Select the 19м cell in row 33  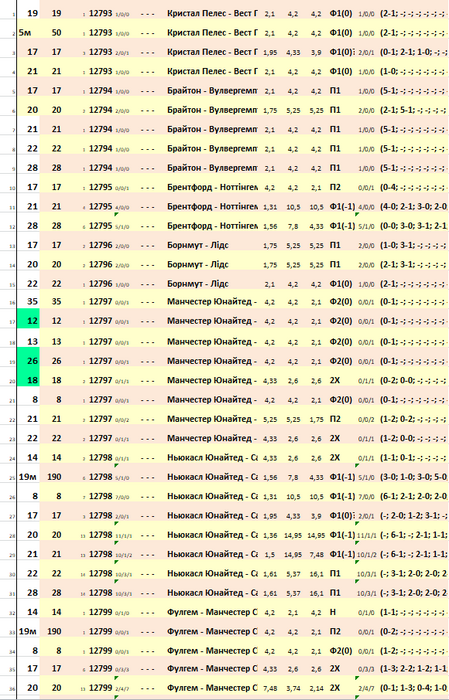tap(28, 631)
